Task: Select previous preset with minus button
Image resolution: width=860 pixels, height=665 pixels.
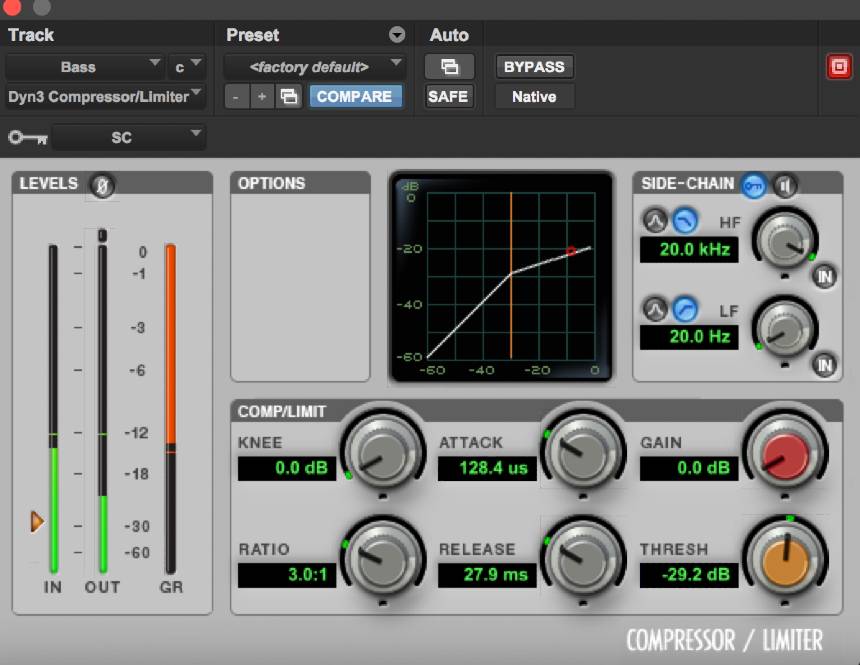Action: coord(236,97)
